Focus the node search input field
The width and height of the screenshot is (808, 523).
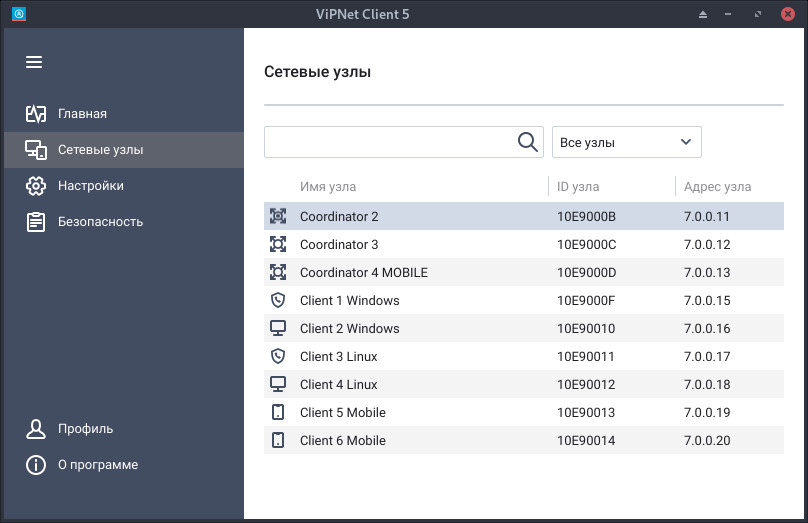tap(390, 142)
